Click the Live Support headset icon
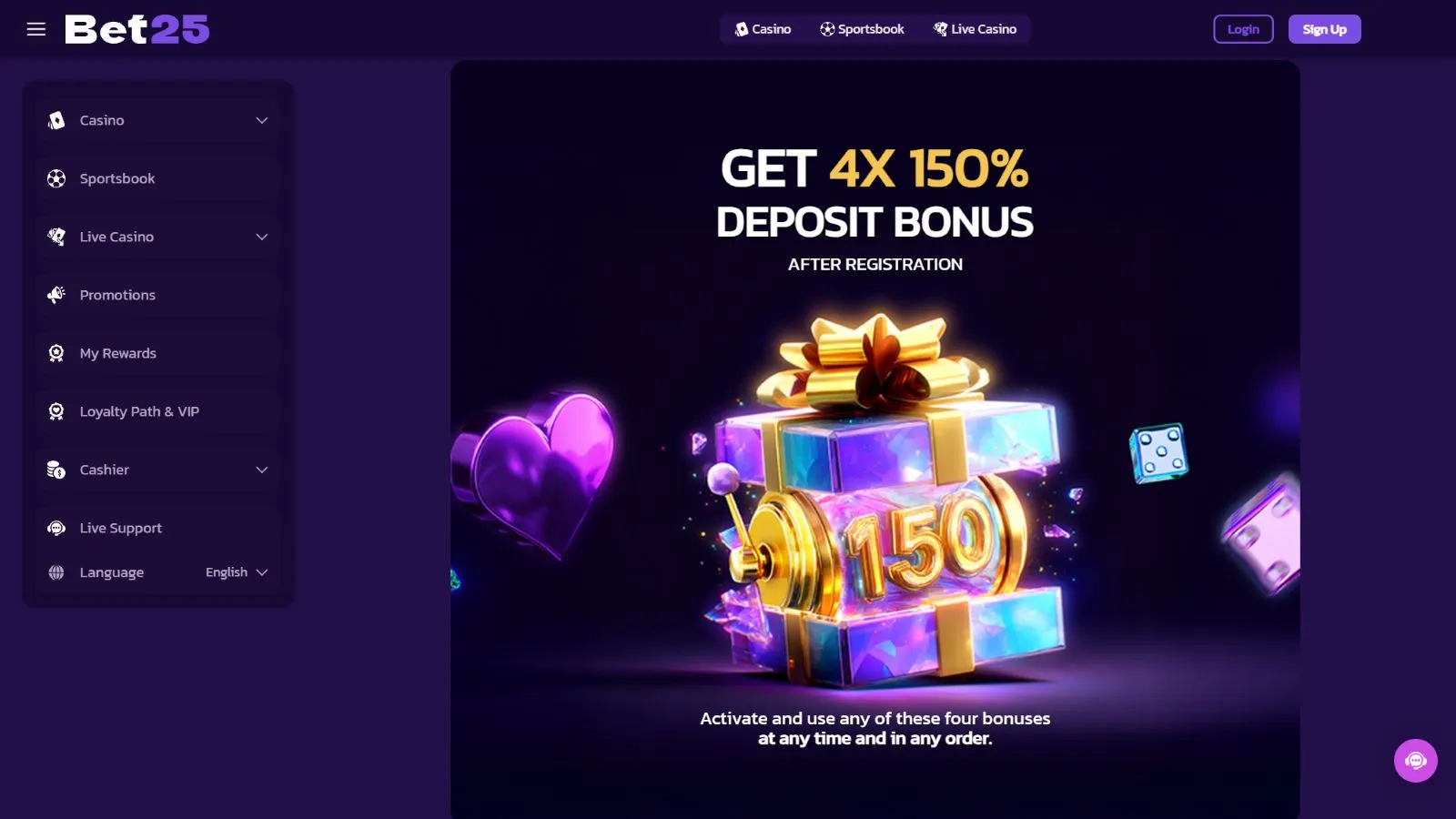 click(56, 528)
